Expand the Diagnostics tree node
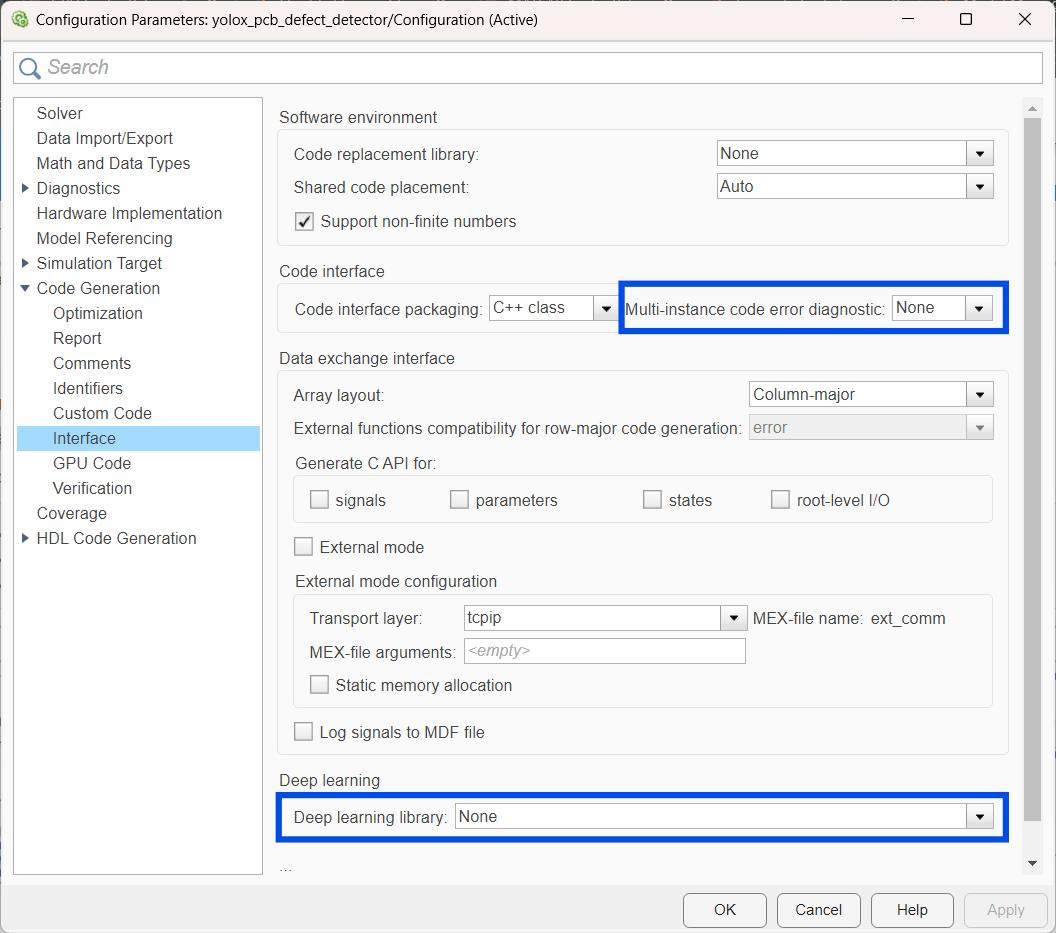Image resolution: width=1056 pixels, height=933 pixels. point(25,188)
